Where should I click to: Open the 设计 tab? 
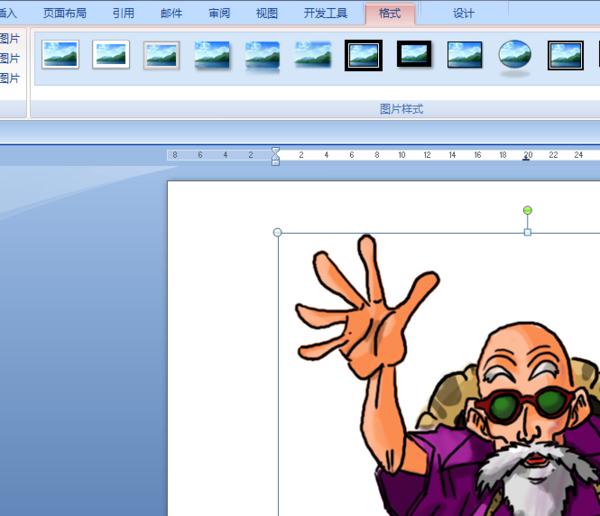(463, 13)
